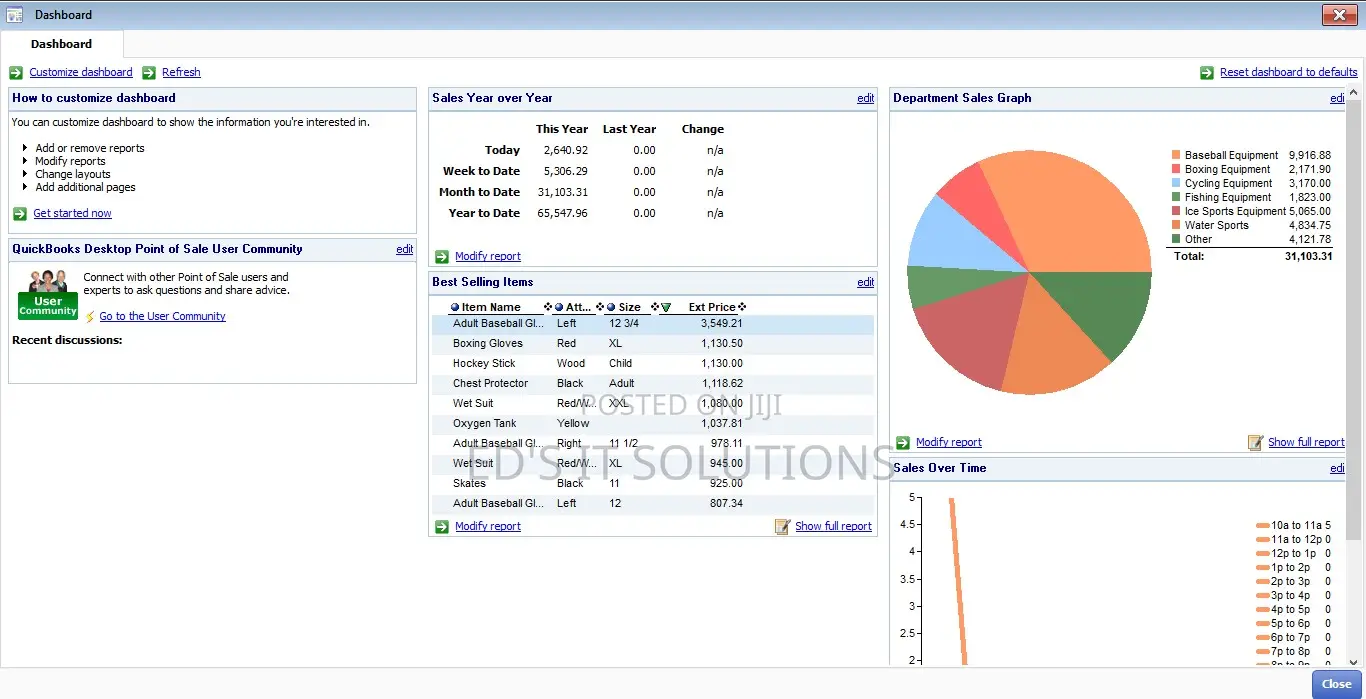Click arrow icon beside Best Selling Modify report
This screenshot has width=1366, height=699.
coord(442,526)
